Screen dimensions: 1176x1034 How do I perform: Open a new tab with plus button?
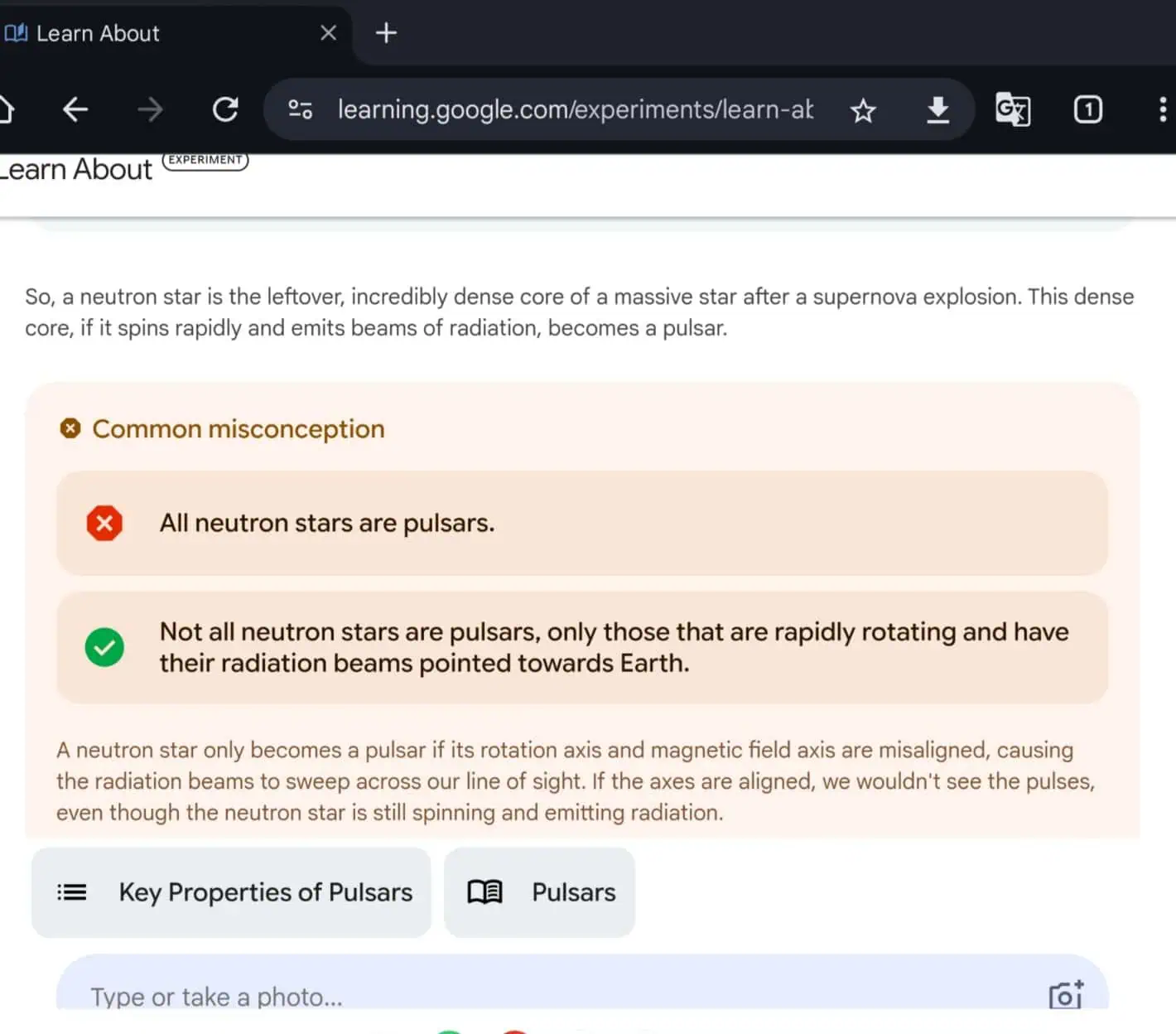tap(386, 33)
